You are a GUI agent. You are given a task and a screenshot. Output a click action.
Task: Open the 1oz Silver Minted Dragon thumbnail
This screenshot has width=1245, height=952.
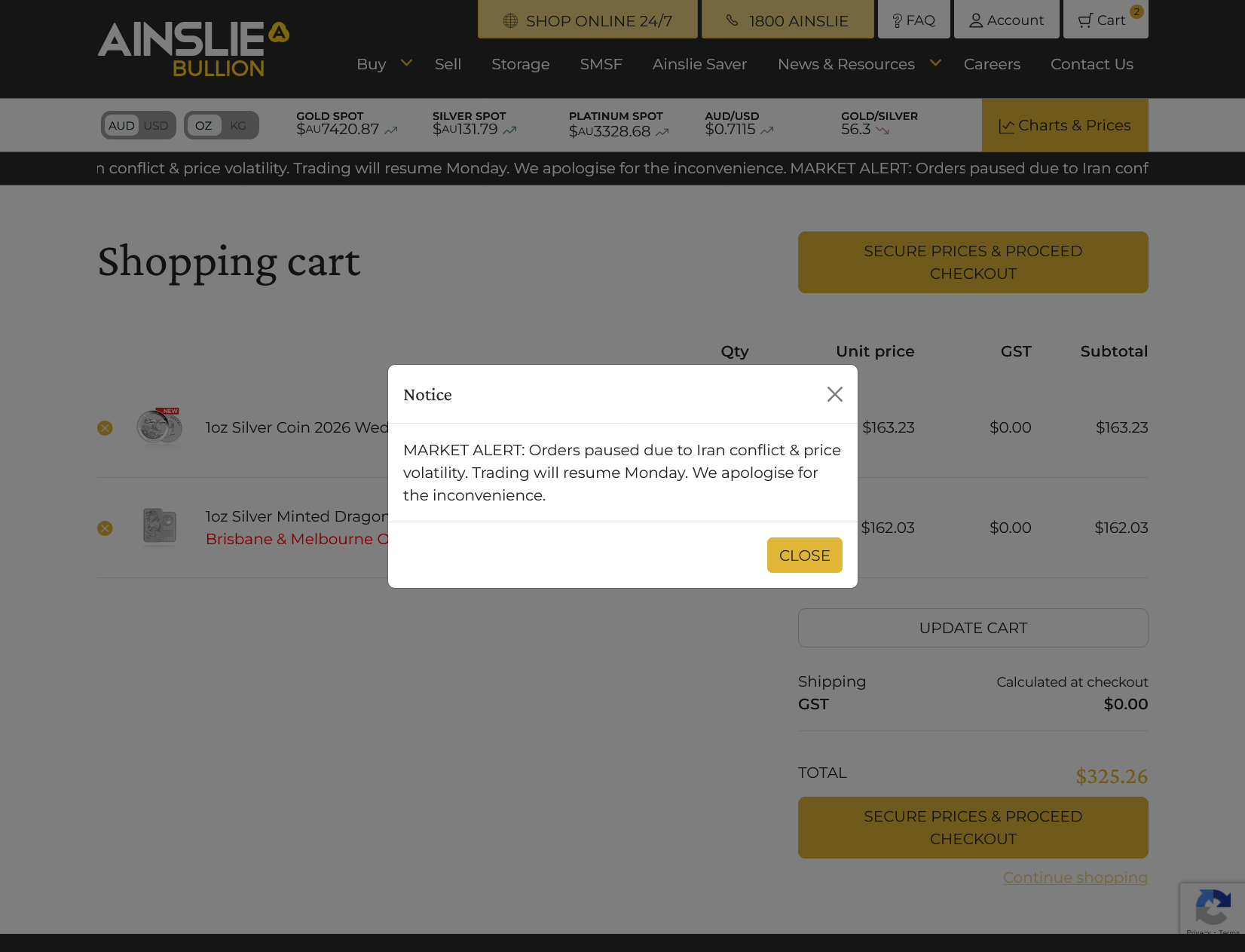coord(160,526)
